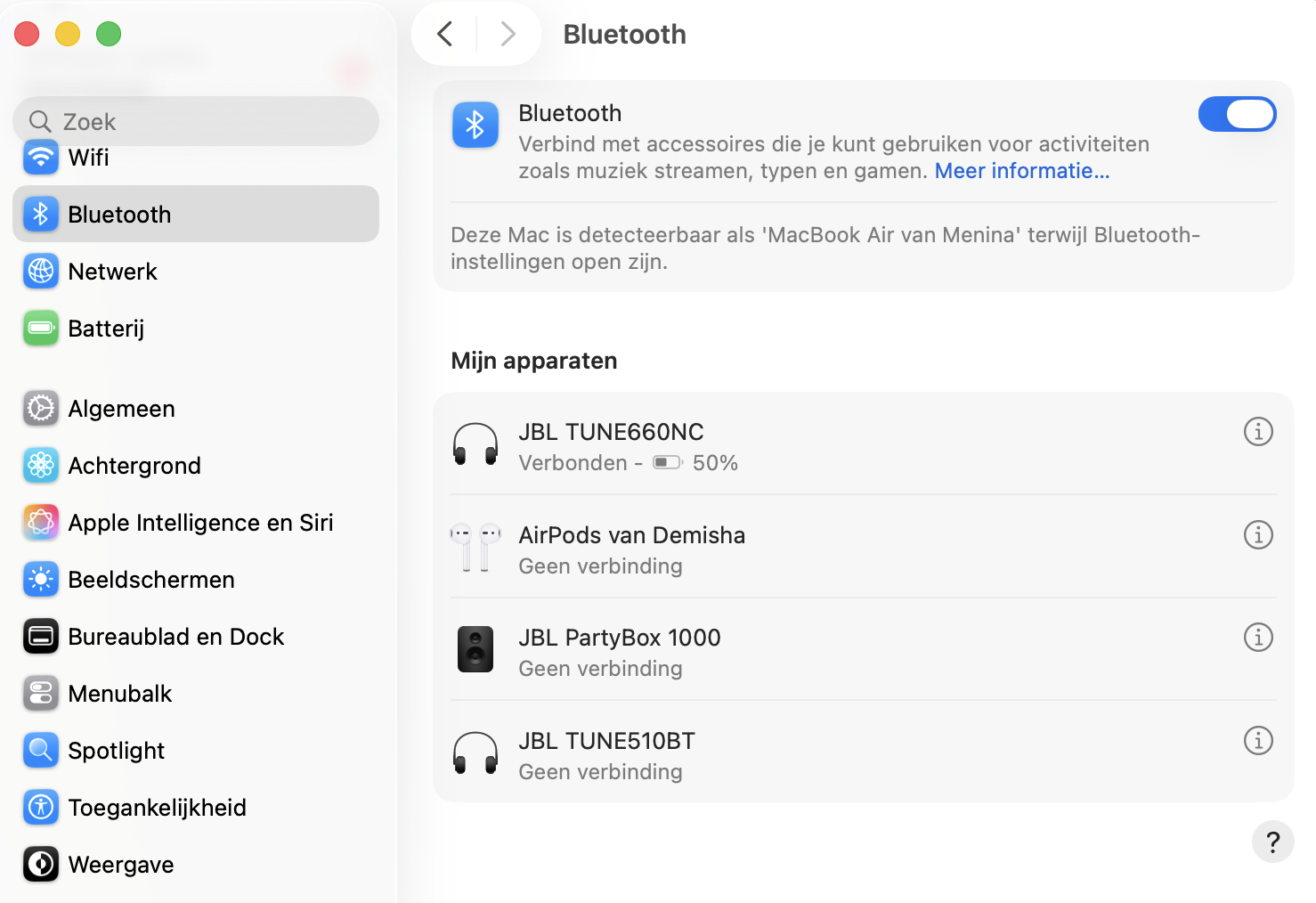Open the help question mark button
The height and width of the screenshot is (903, 1316).
pyautogui.click(x=1272, y=842)
